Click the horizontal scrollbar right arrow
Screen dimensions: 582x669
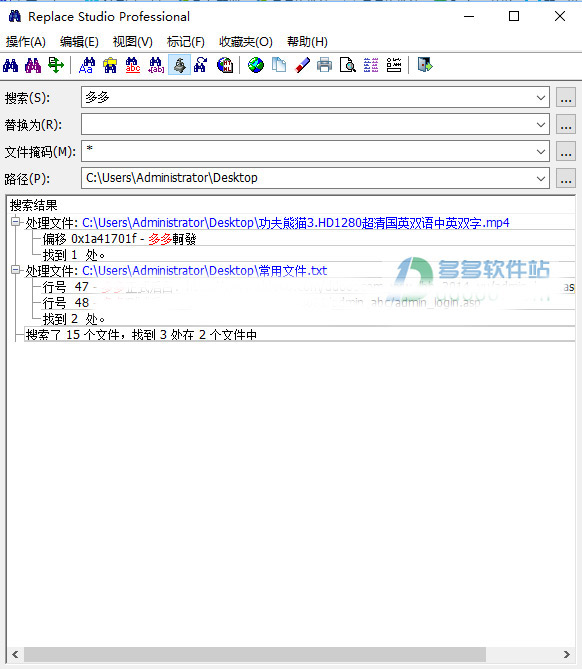(567, 654)
